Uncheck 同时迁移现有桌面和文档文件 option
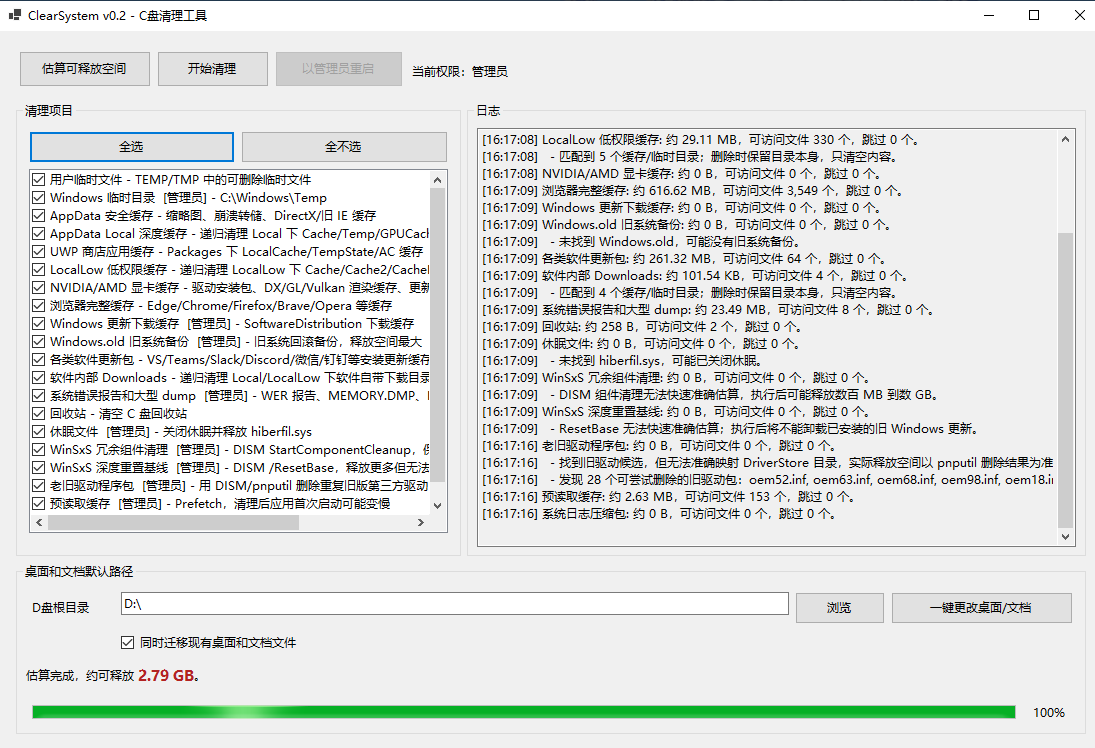This screenshot has height=748, width=1095. click(127, 643)
